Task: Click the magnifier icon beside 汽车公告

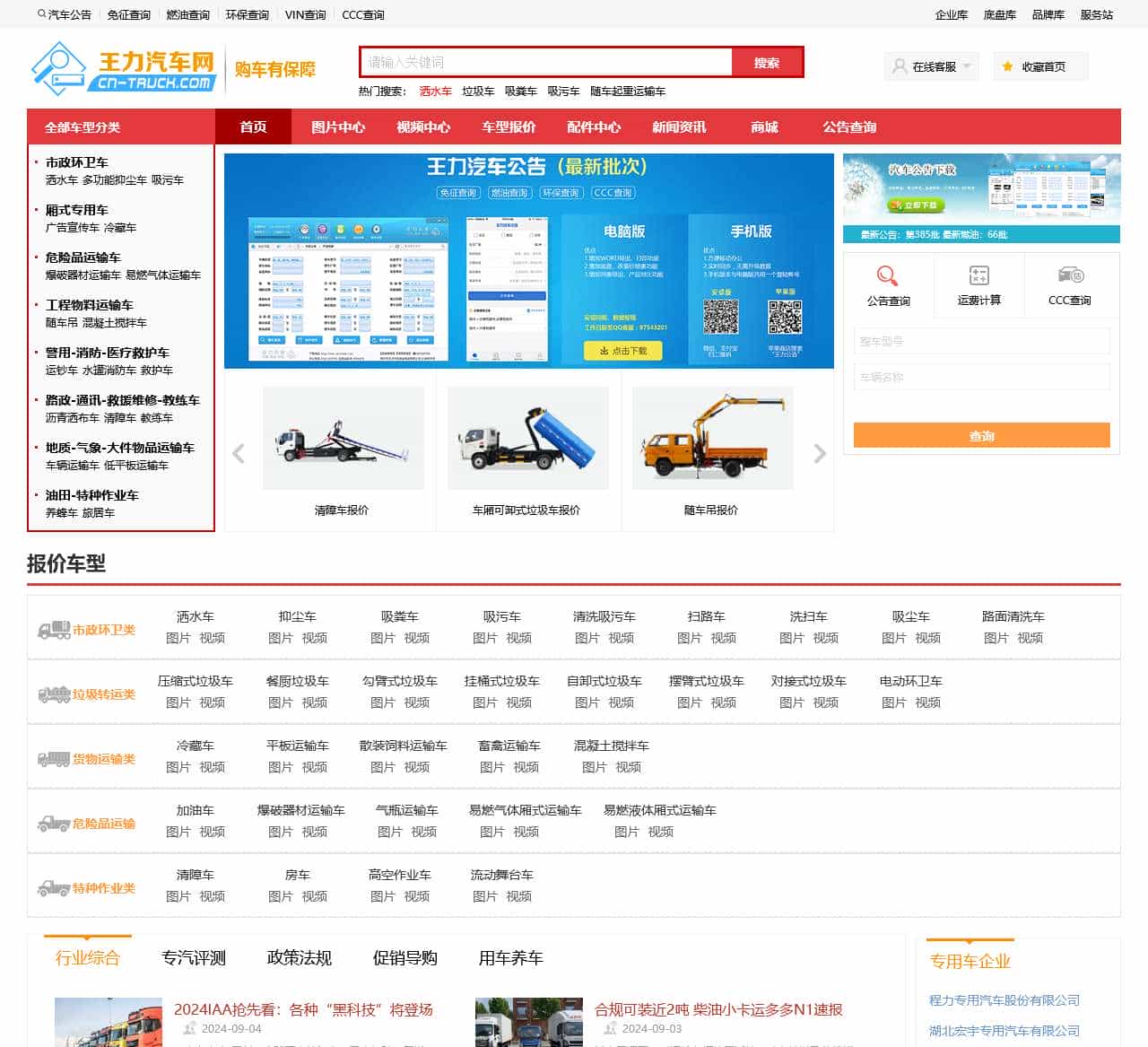Action: (x=39, y=13)
